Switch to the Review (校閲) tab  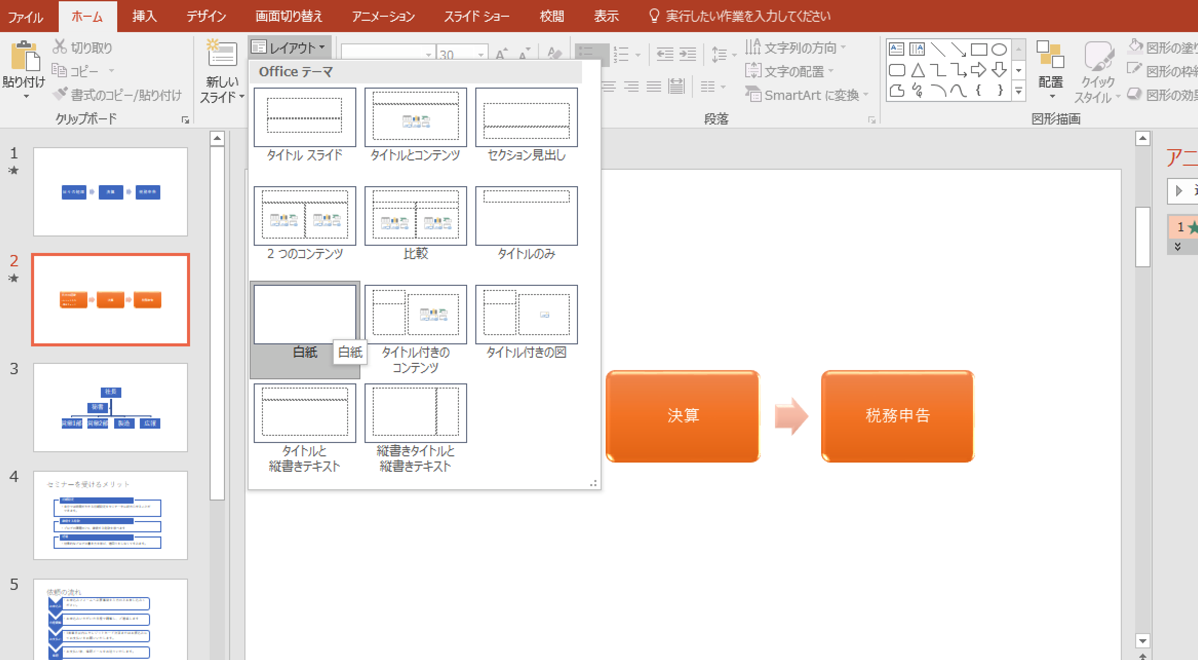(x=551, y=16)
